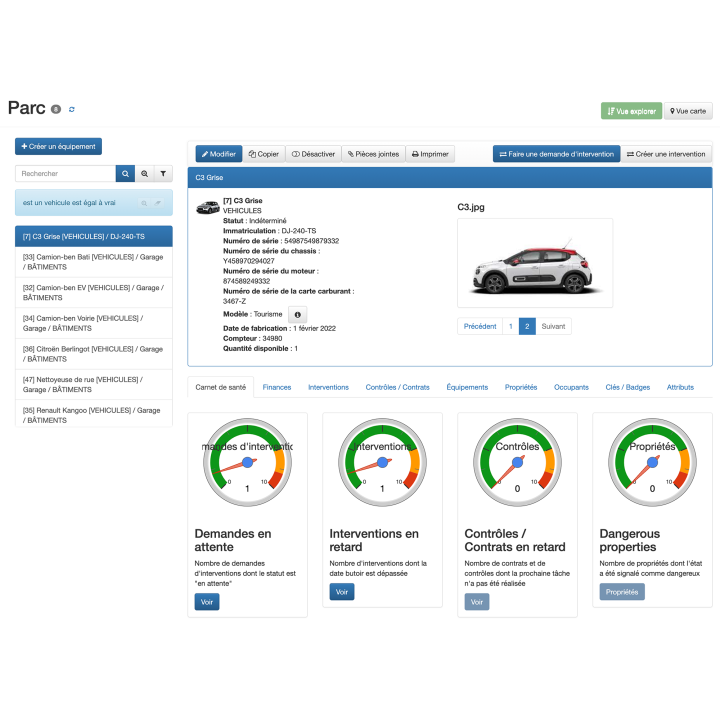The image size is (720, 720).
Task: Click the Imprimer button
Action: pyautogui.click(x=430, y=154)
